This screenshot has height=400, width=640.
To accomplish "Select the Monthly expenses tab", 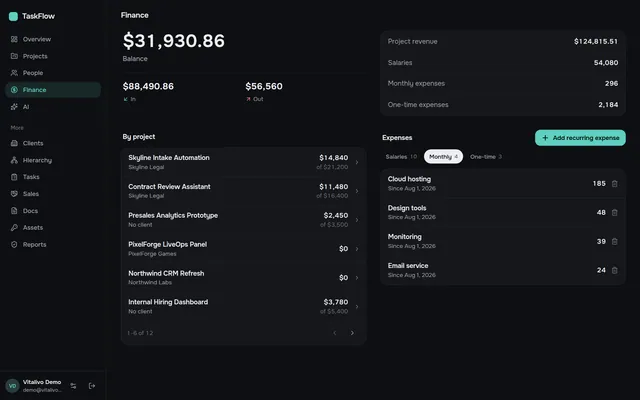I will [x=443, y=157].
